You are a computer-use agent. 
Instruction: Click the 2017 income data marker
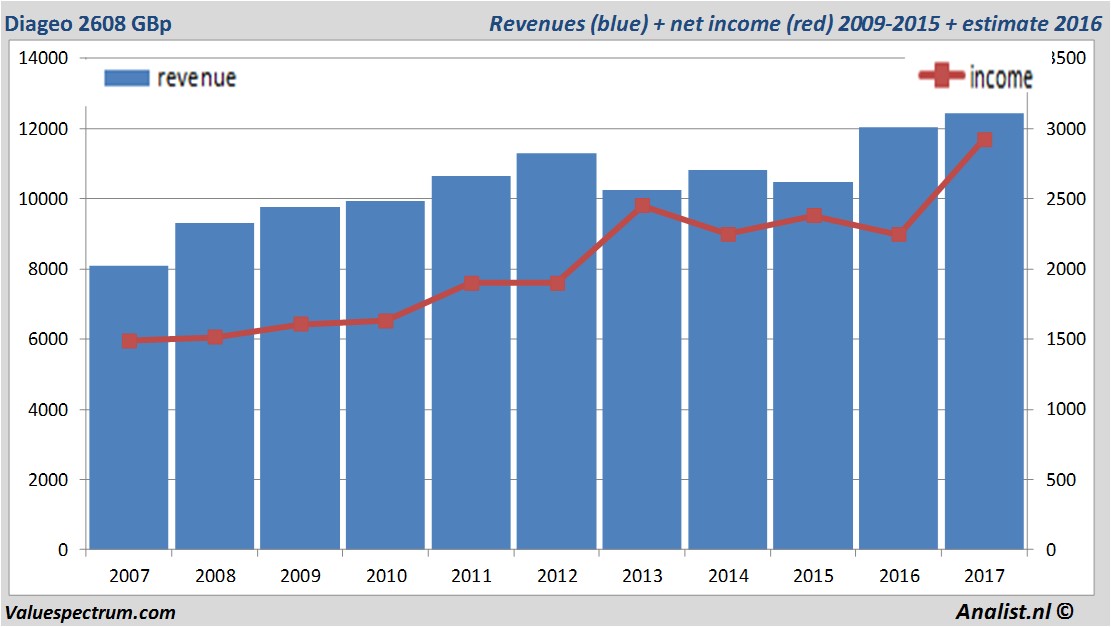[984, 140]
